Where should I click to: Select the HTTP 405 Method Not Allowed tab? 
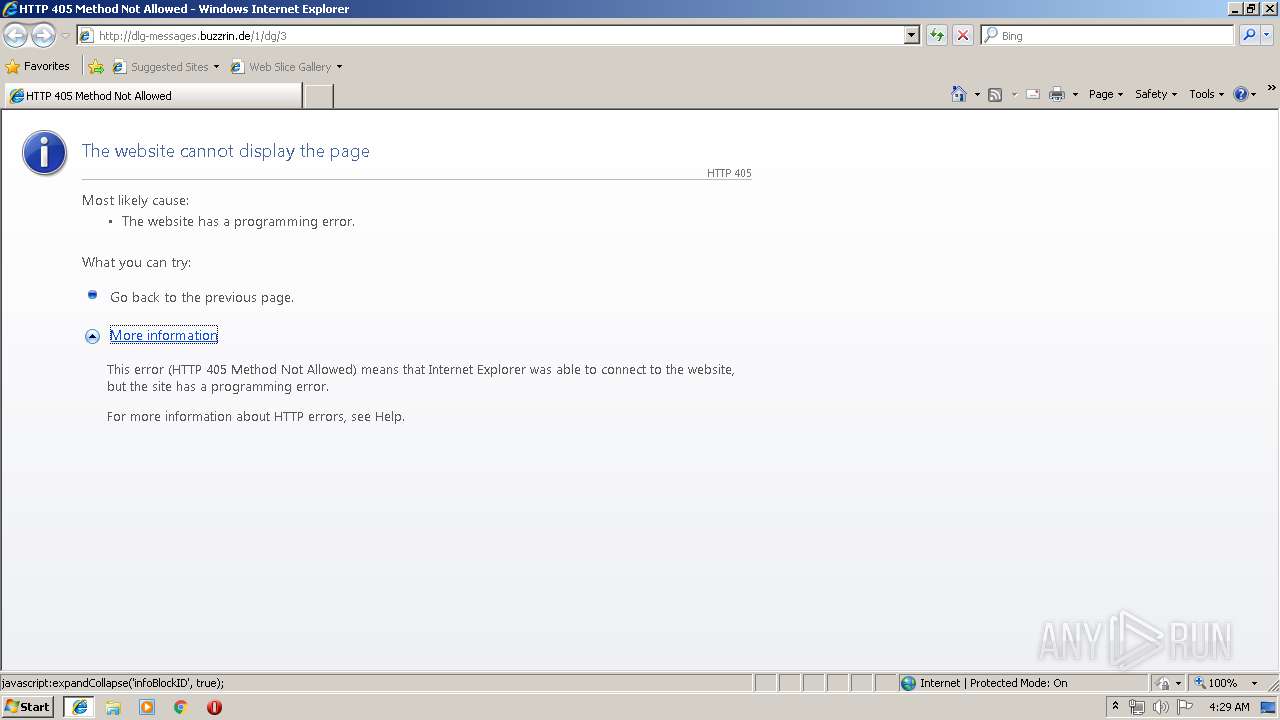click(152, 96)
